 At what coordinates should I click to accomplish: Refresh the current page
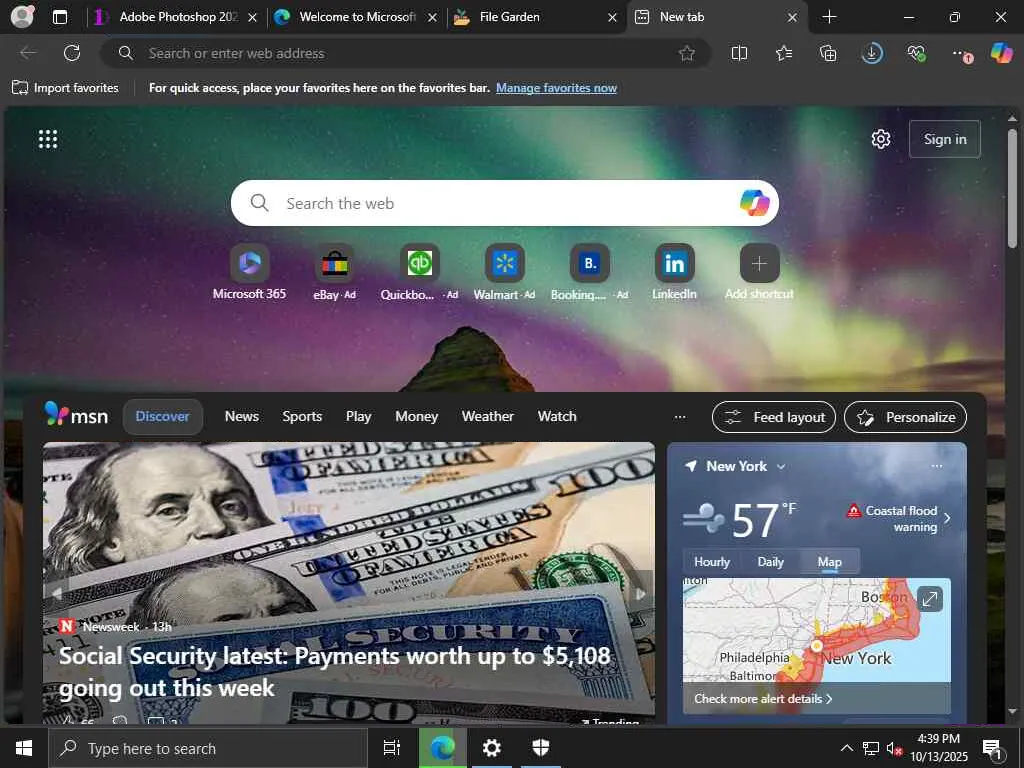click(x=72, y=53)
